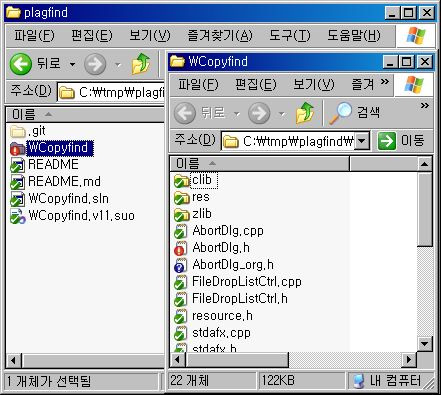Select the stdafx.cpp file icon

tap(181, 333)
